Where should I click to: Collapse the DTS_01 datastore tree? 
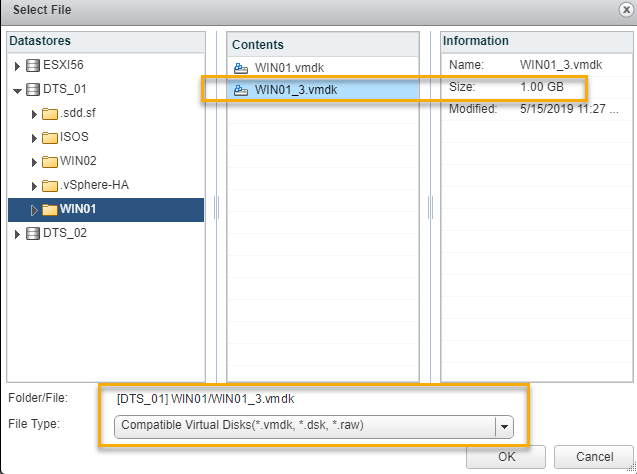pyautogui.click(x=17, y=90)
